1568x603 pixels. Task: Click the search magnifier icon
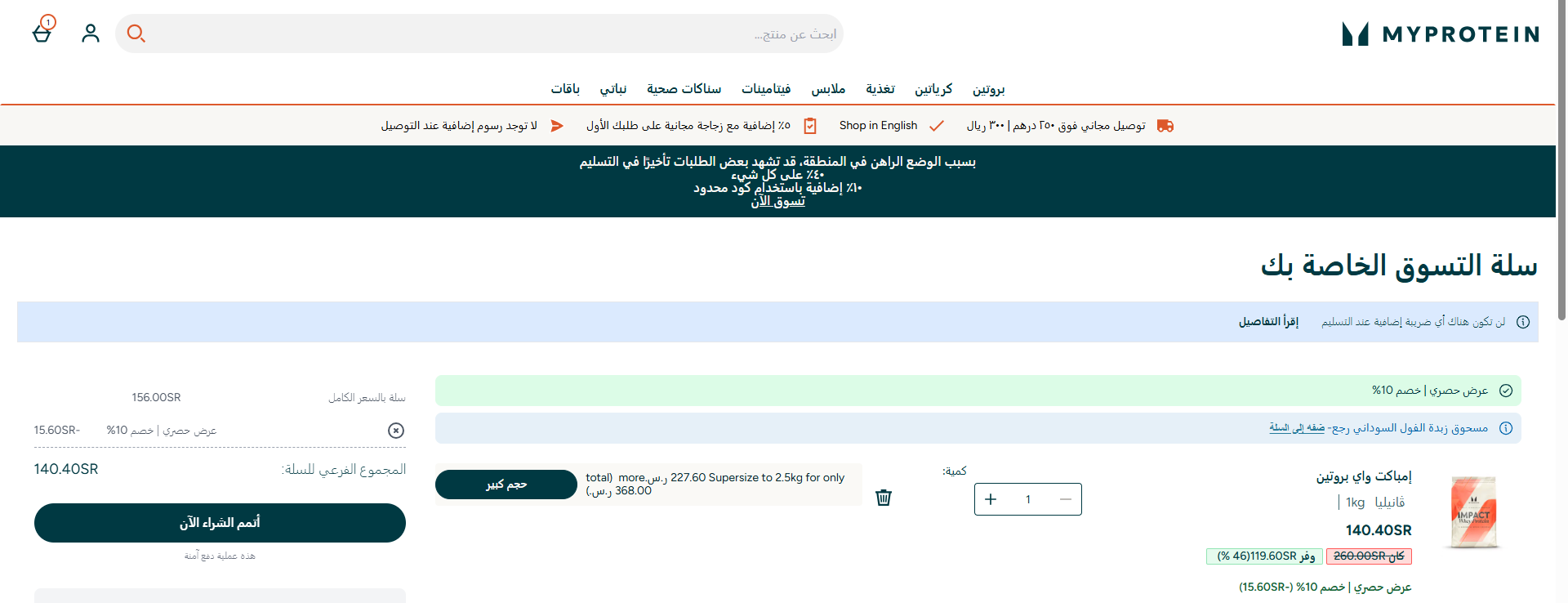click(x=136, y=33)
